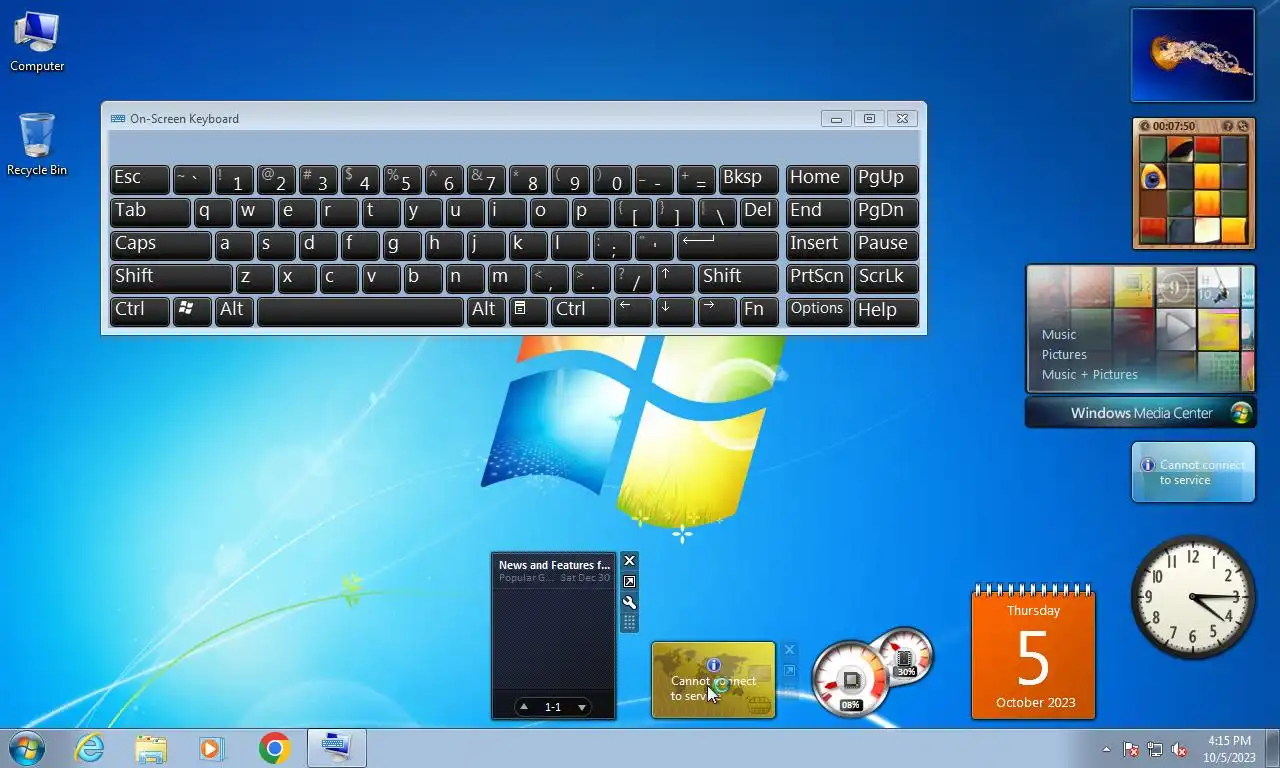Viewport: 1280px width, 768px height.
Task: Click the right arrow key on the keyboard
Action: [x=717, y=310]
